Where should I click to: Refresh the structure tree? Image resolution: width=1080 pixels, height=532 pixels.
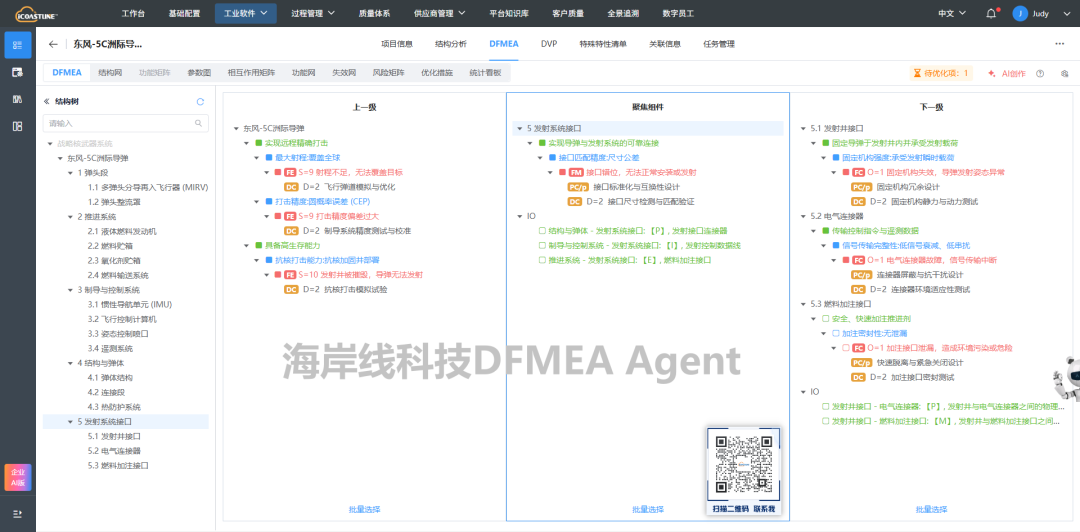pos(200,101)
